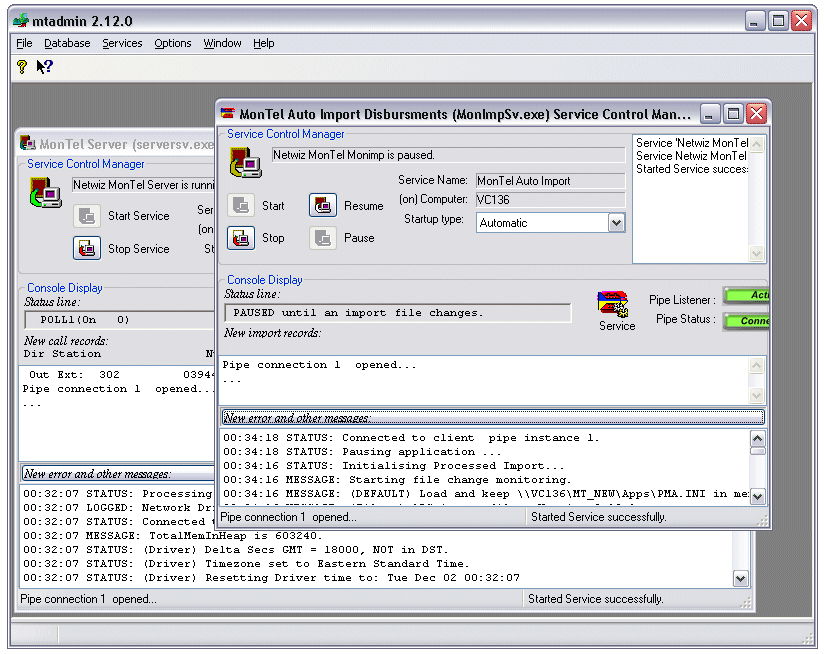Screen dimensions: 824x654
Task: Click the Resume label
Action: (364, 206)
